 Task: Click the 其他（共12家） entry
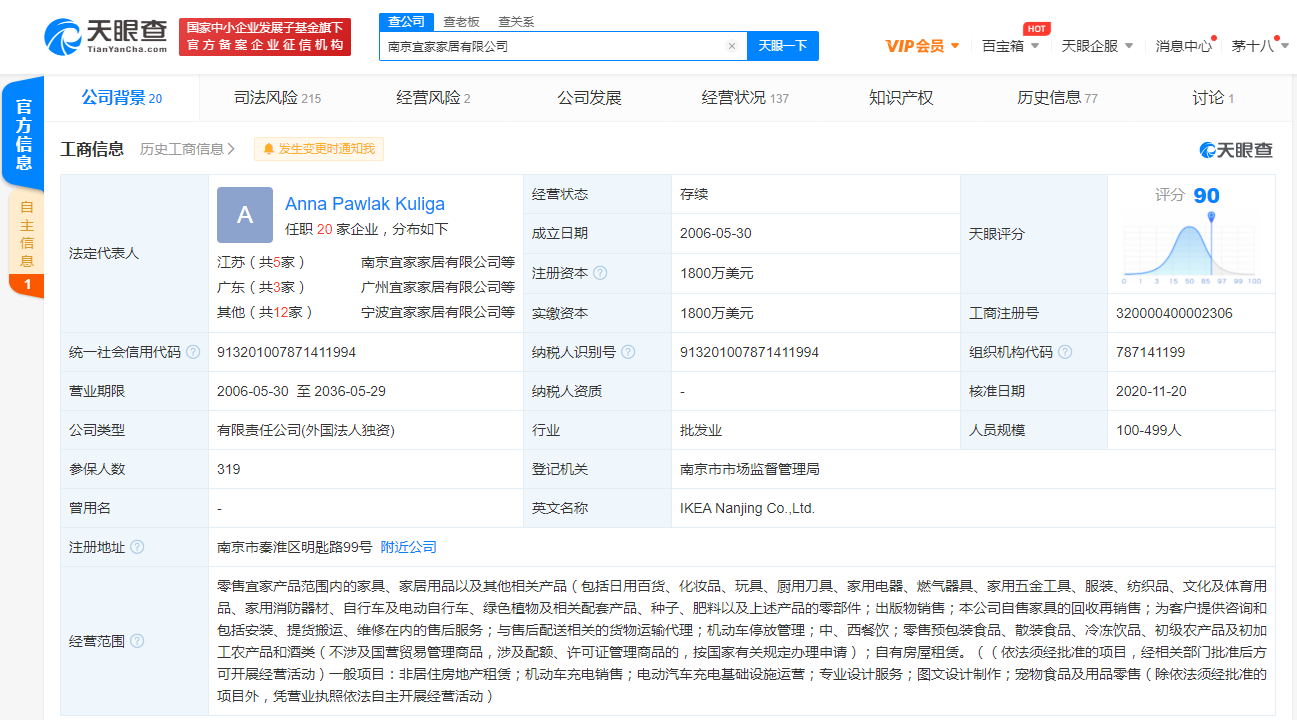[265, 312]
